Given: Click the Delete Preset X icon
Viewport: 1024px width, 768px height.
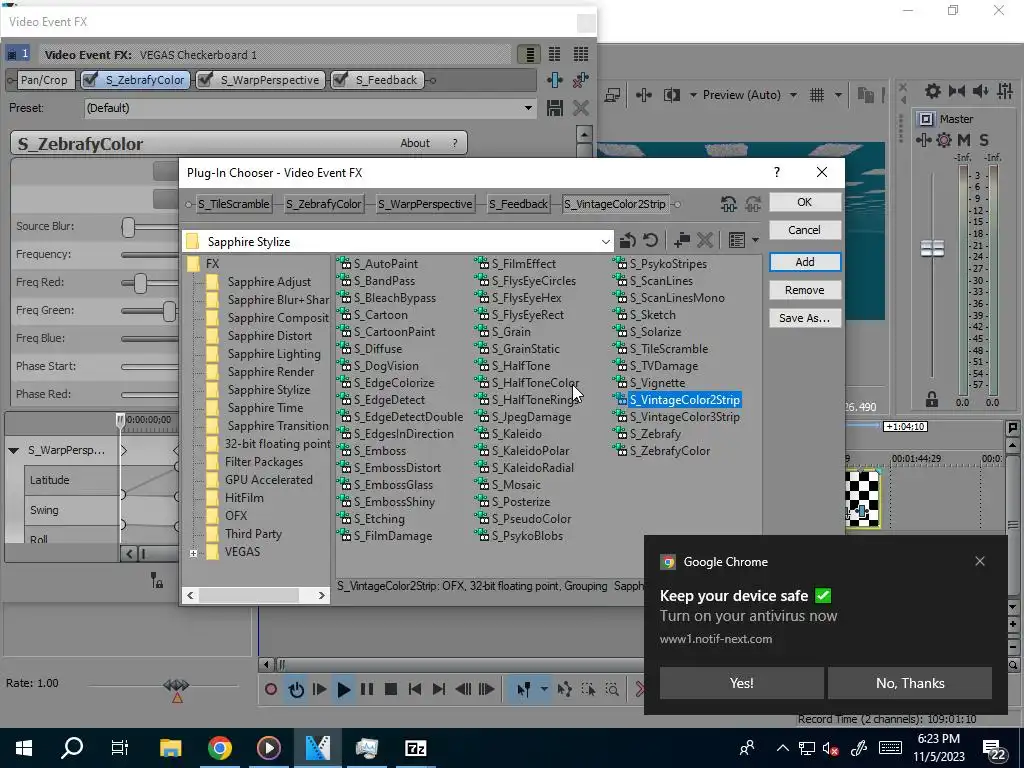Looking at the screenshot, I should coord(581,108).
